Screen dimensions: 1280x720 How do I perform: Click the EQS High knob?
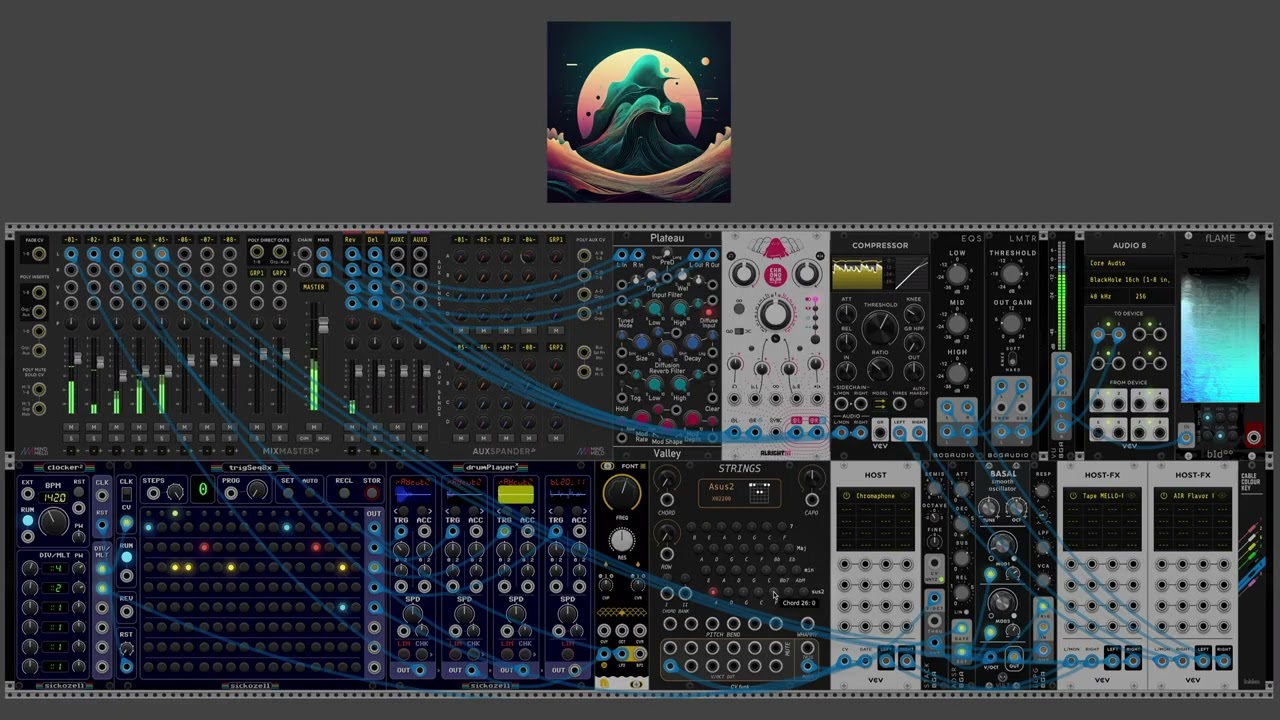coord(957,374)
